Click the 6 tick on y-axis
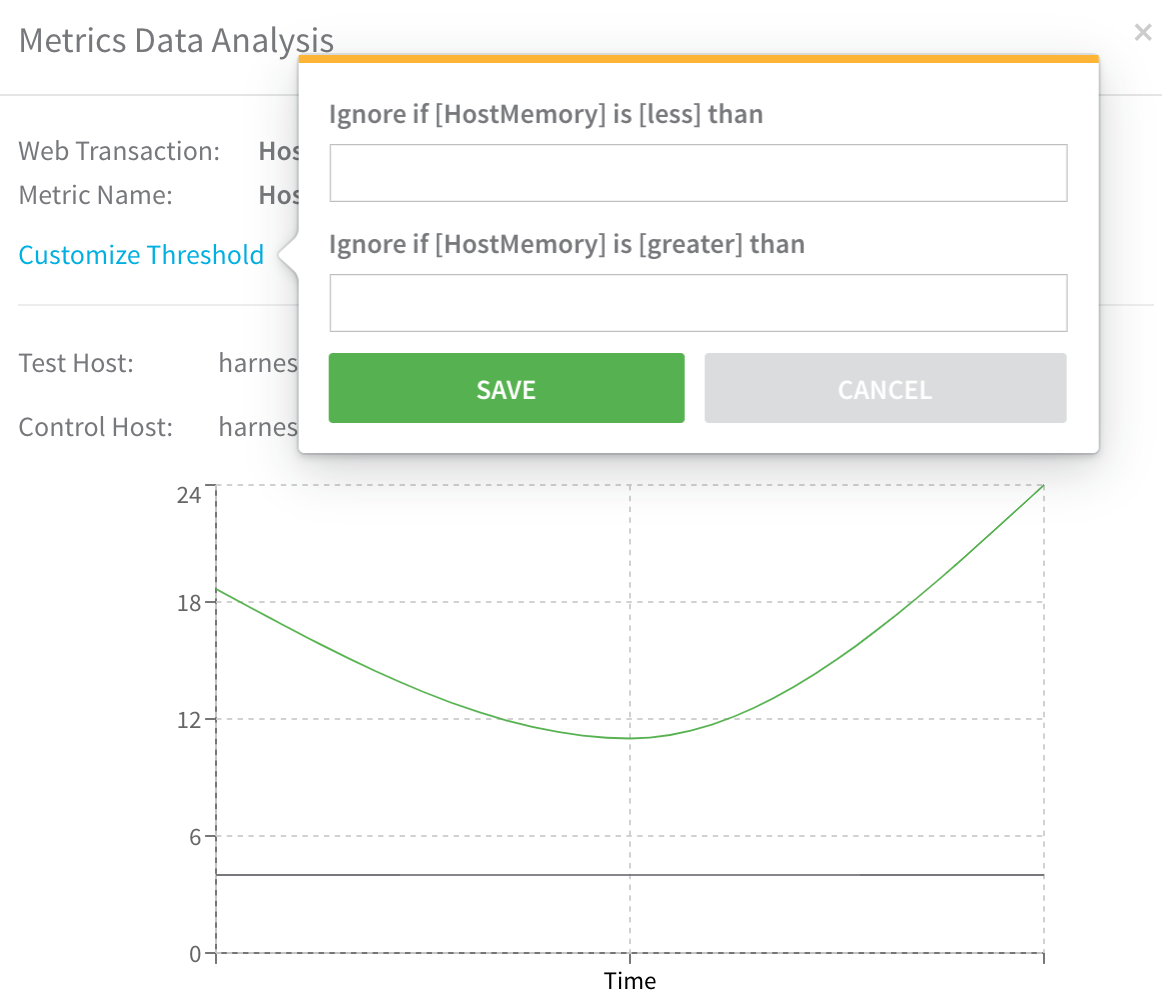 click(x=195, y=837)
